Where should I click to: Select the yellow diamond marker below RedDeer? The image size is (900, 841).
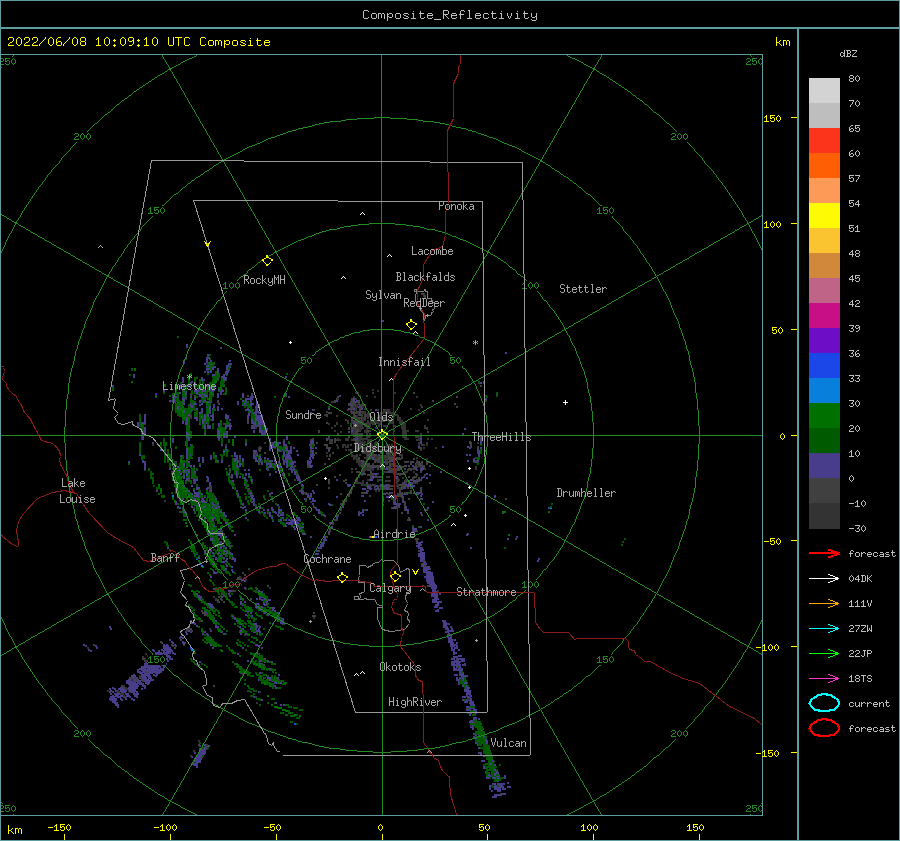coord(411,325)
